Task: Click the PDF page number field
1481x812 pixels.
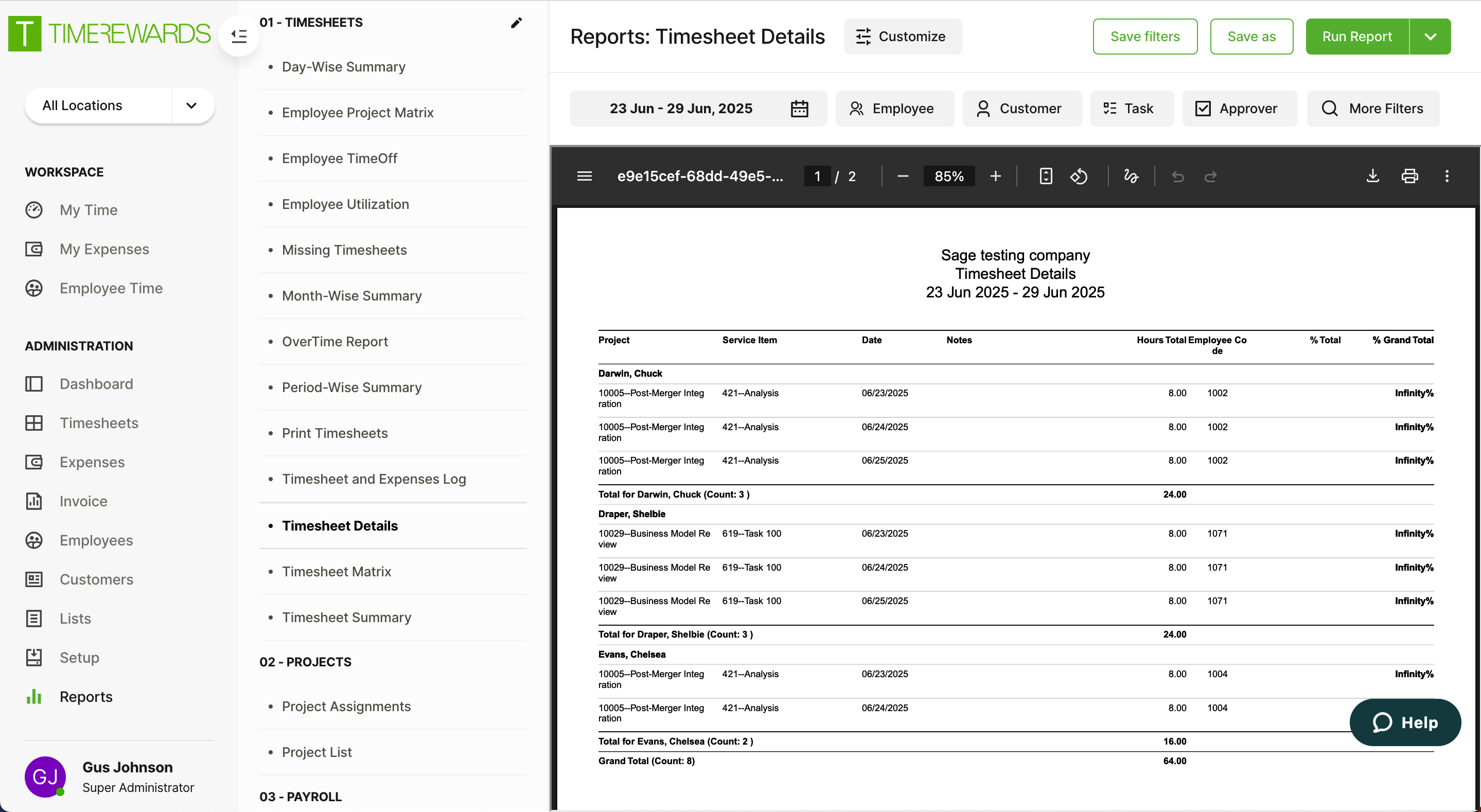Action: [x=817, y=176]
